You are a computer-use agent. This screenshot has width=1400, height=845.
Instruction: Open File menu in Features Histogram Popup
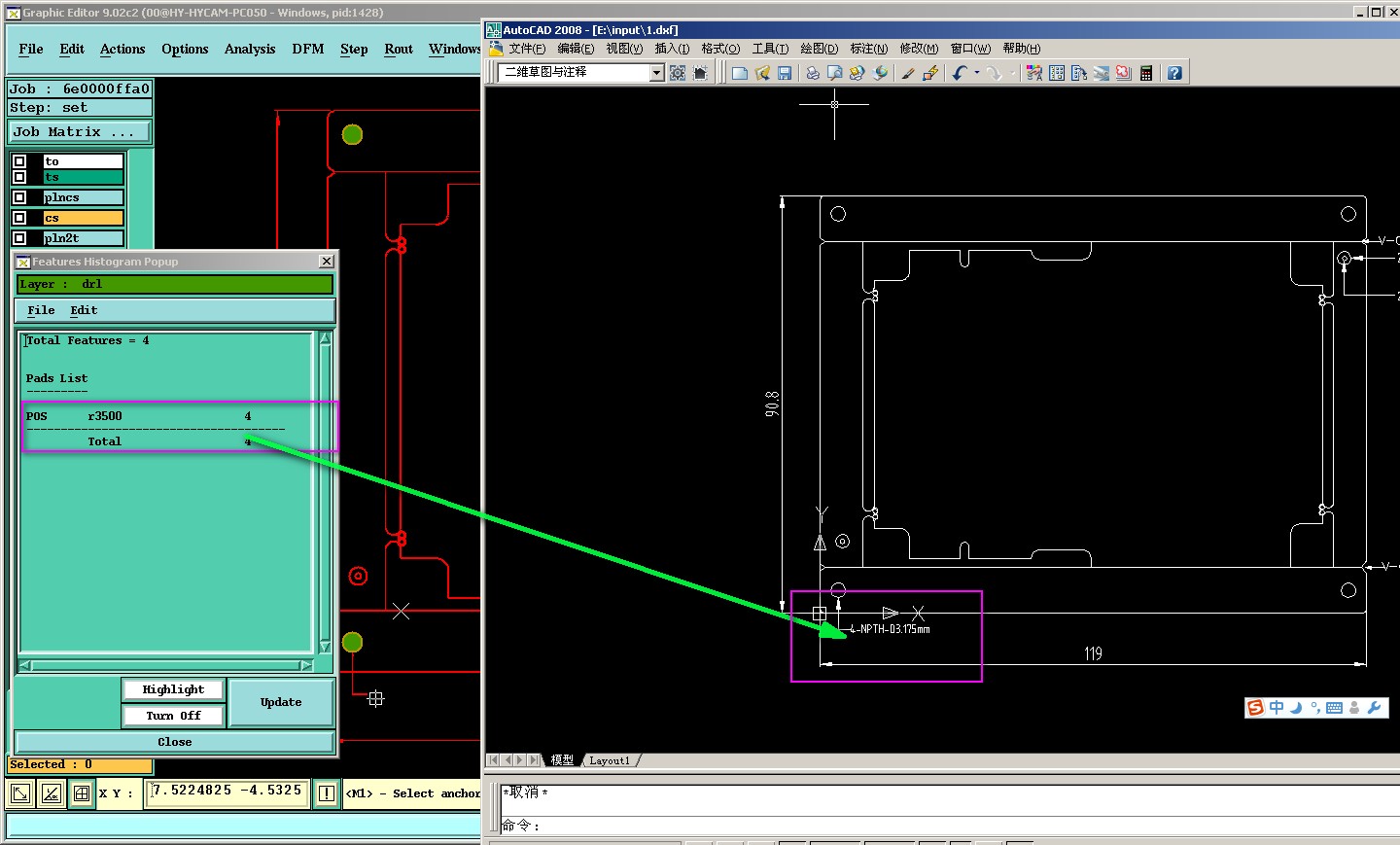coord(41,310)
